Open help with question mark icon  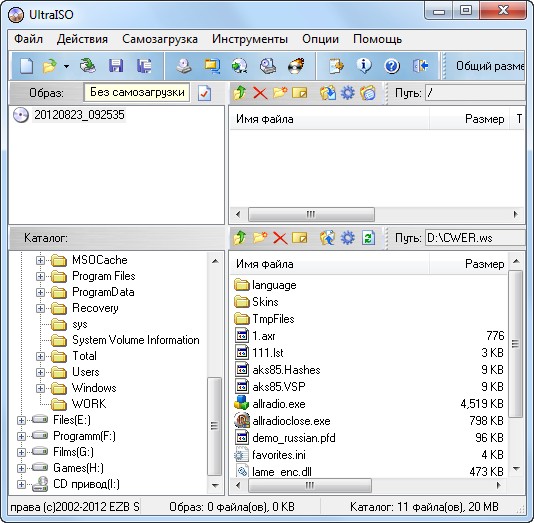tap(392, 66)
